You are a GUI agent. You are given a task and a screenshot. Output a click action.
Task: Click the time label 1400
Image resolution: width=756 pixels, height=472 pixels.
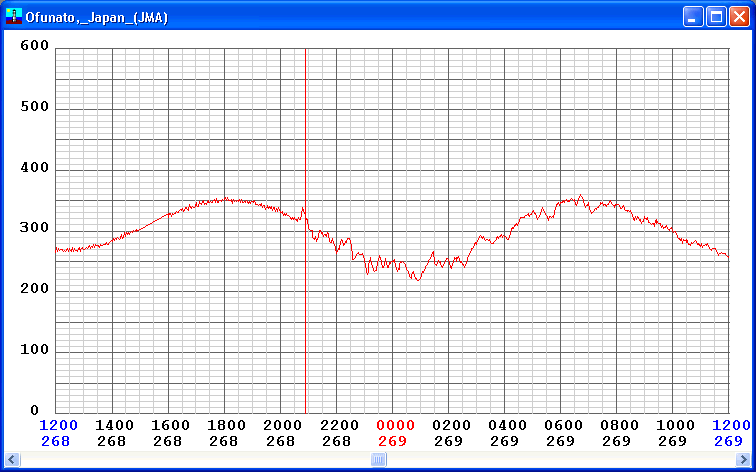114,425
